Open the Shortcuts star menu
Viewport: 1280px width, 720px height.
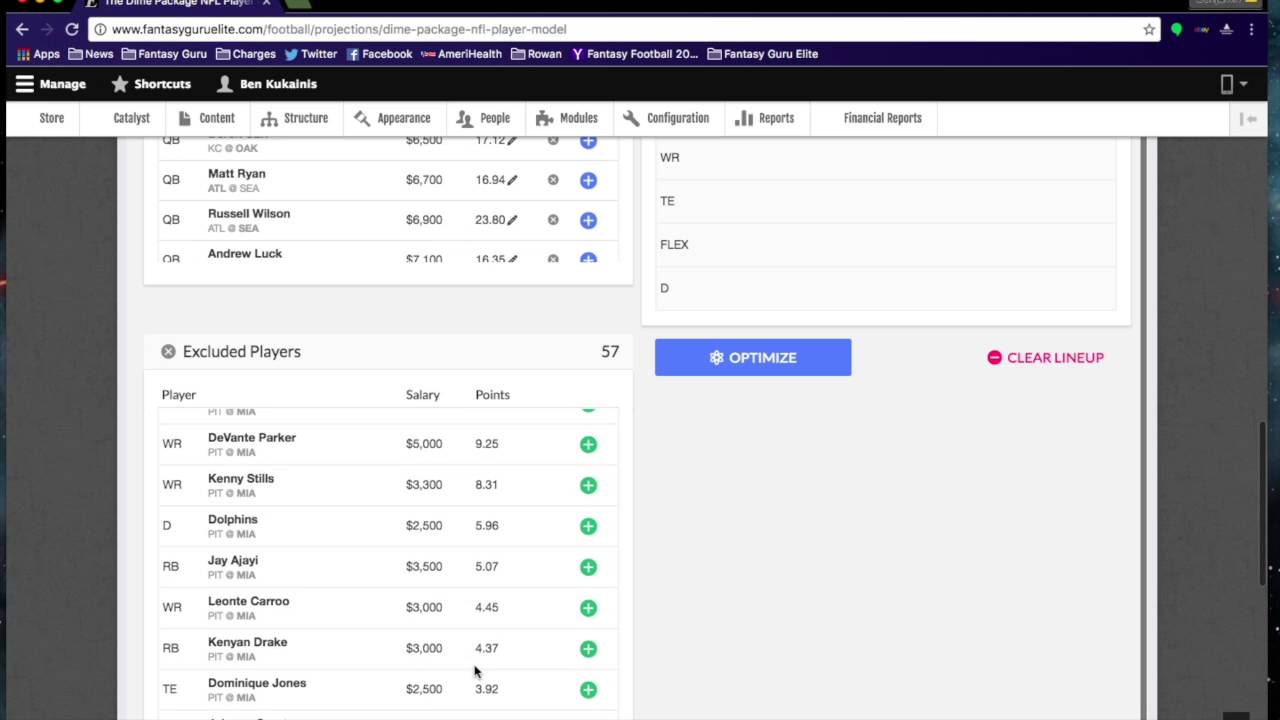(151, 84)
